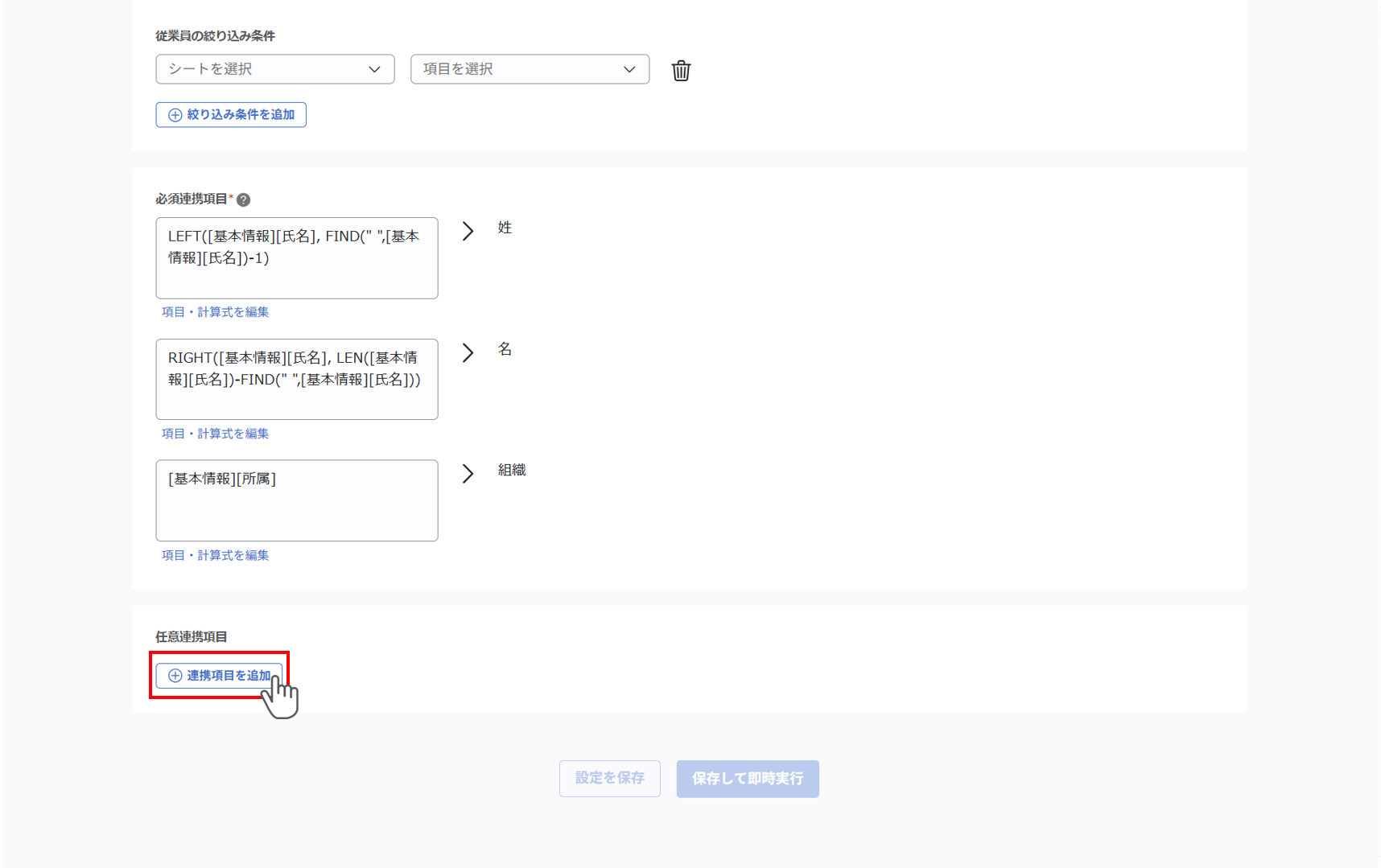Open 項目・計算式を編集 under the RIGHT formula
The height and width of the screenshot is (868, 1381).
tap(215, 434)
